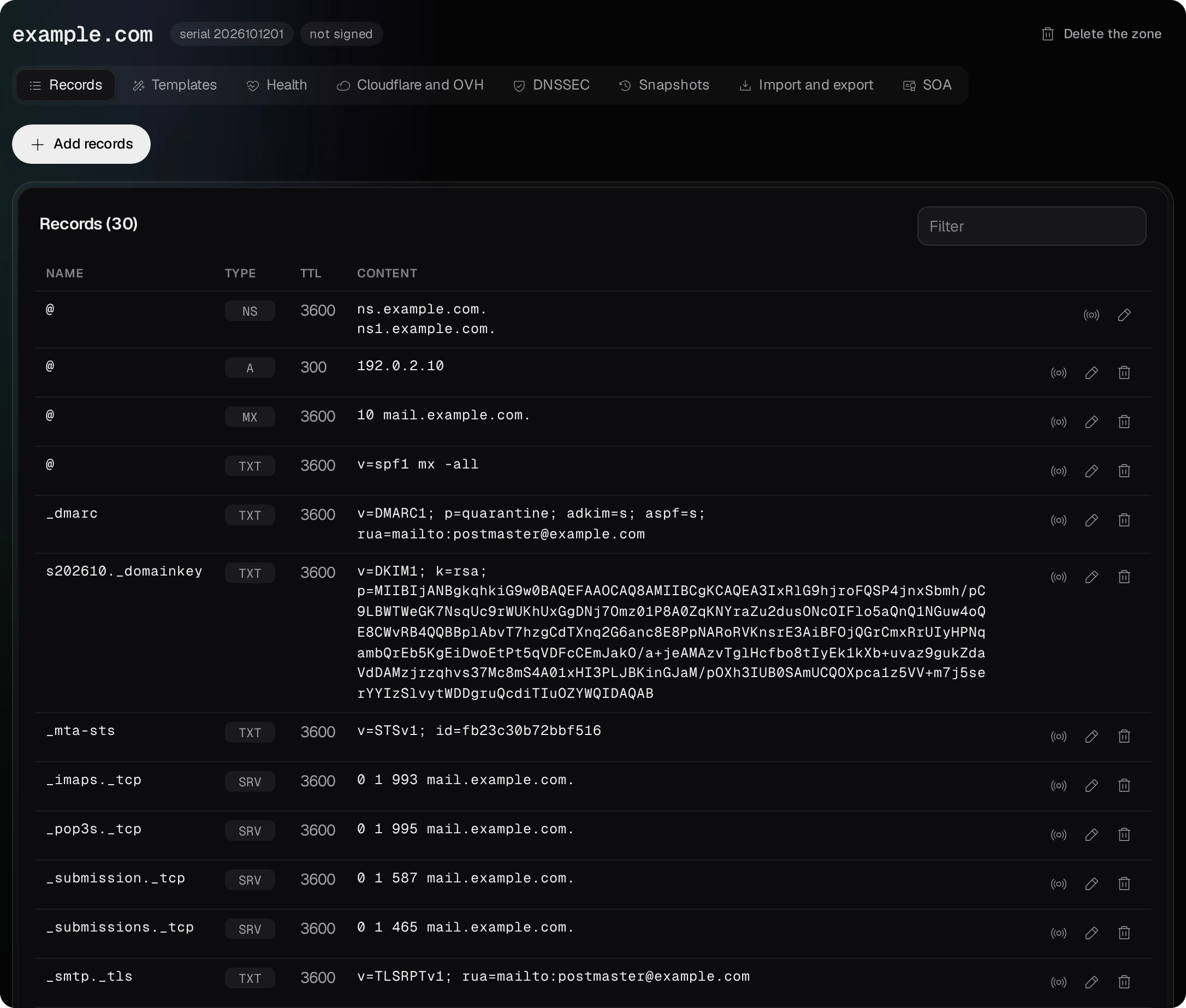Switch to the SOA tab
This screenshot has height=1008, width=1186.
(927, 85)
